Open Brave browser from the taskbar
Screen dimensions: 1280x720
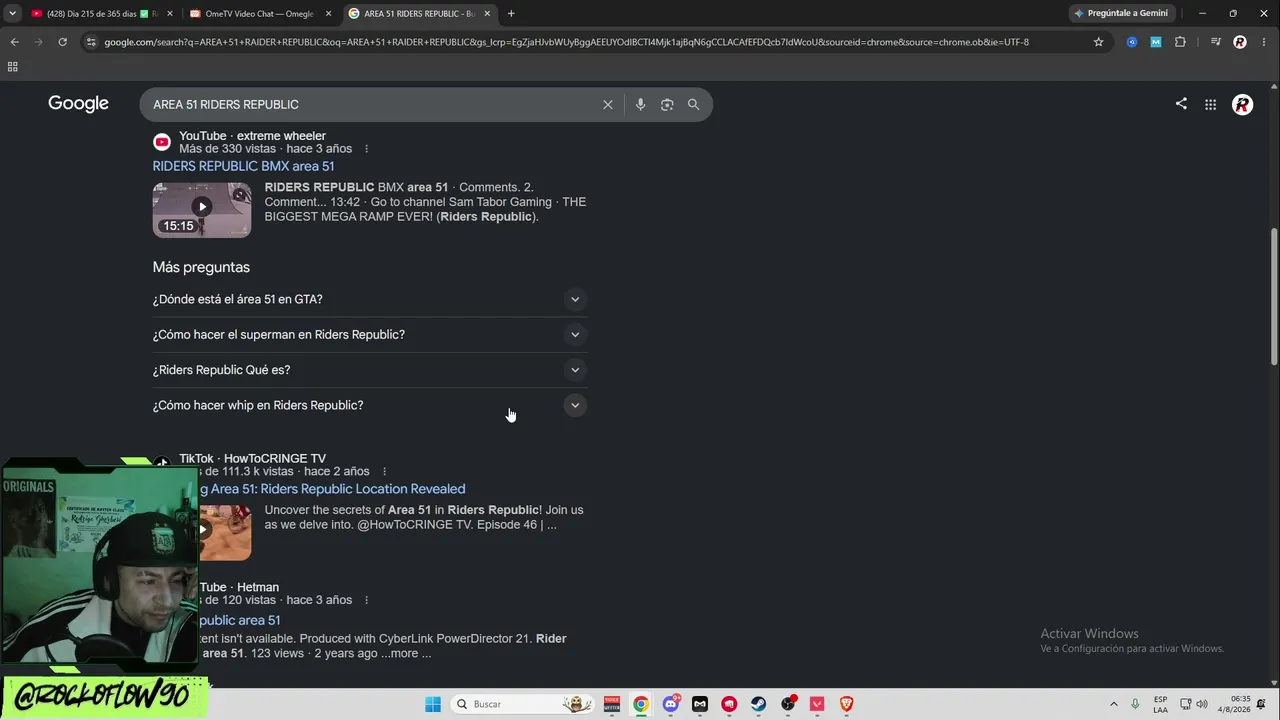click(847, 704)
